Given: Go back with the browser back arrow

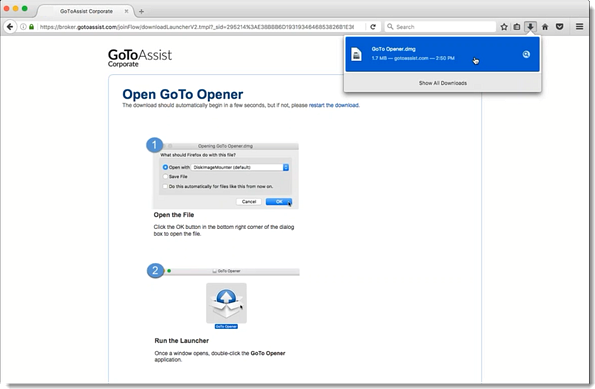Looking at the screenshot, I should pos(10,27).
